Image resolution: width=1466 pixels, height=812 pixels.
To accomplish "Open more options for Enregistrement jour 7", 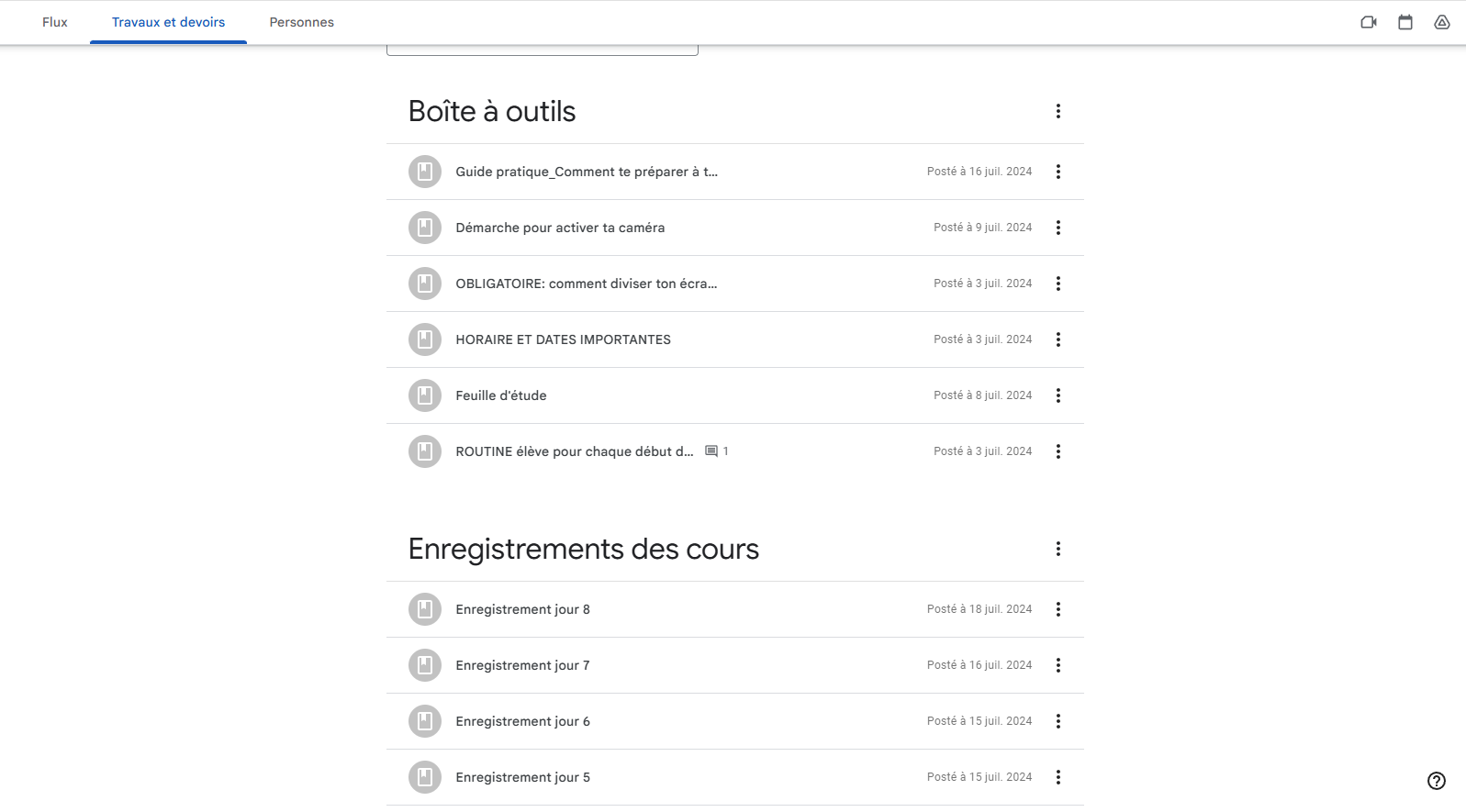I will [1058, 665].
